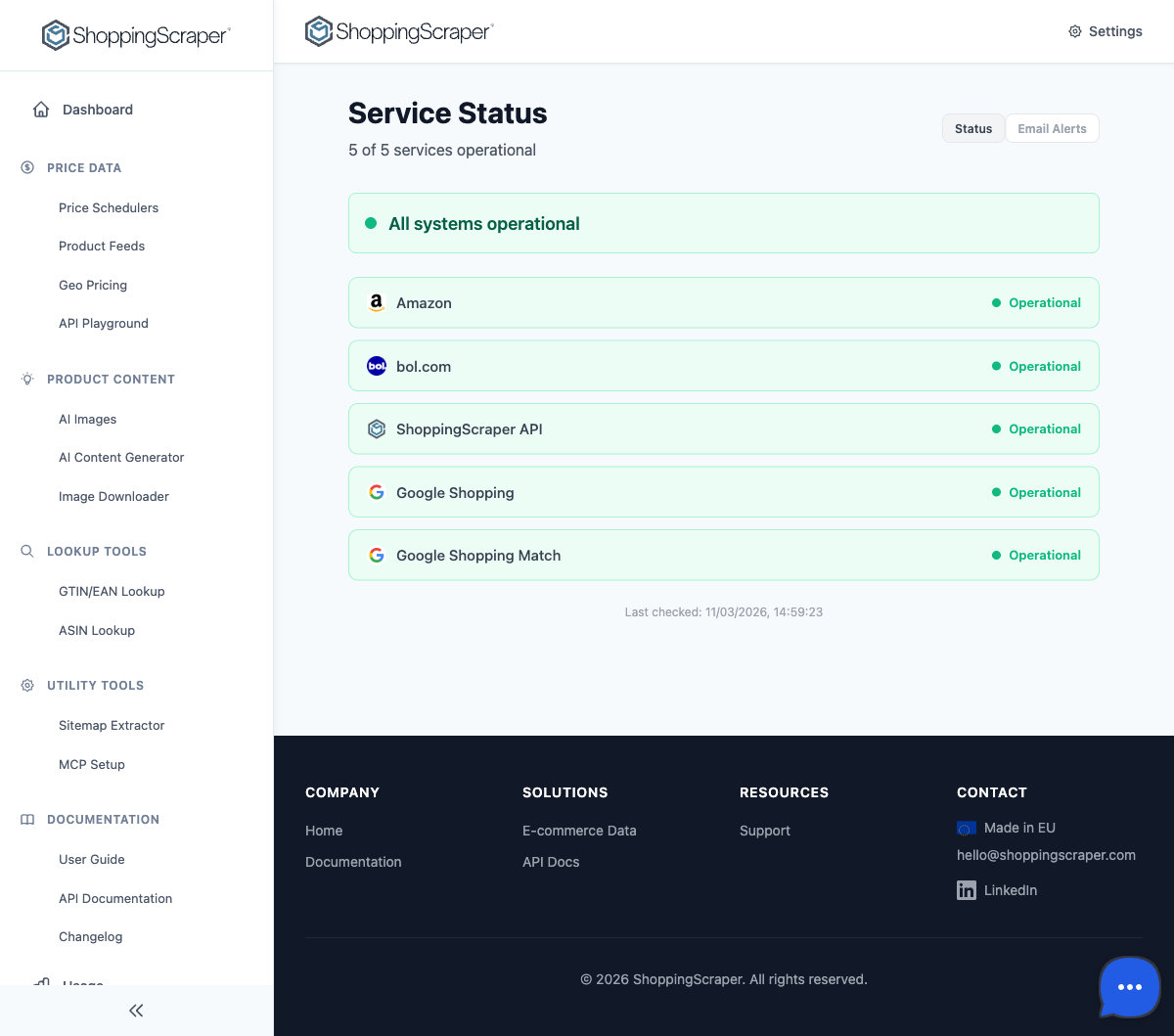Click the Settings gear icon

[x=1073, y=30]
